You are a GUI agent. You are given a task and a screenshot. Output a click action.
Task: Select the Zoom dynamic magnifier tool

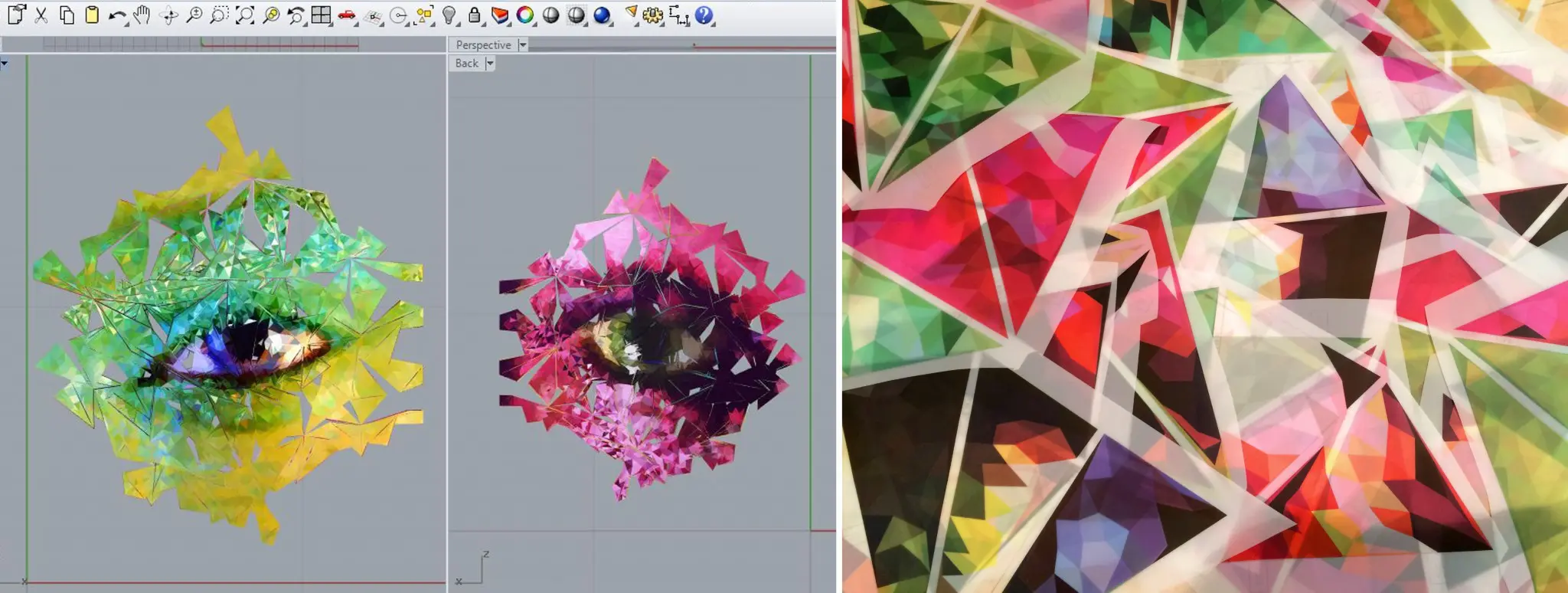(194, 15)
